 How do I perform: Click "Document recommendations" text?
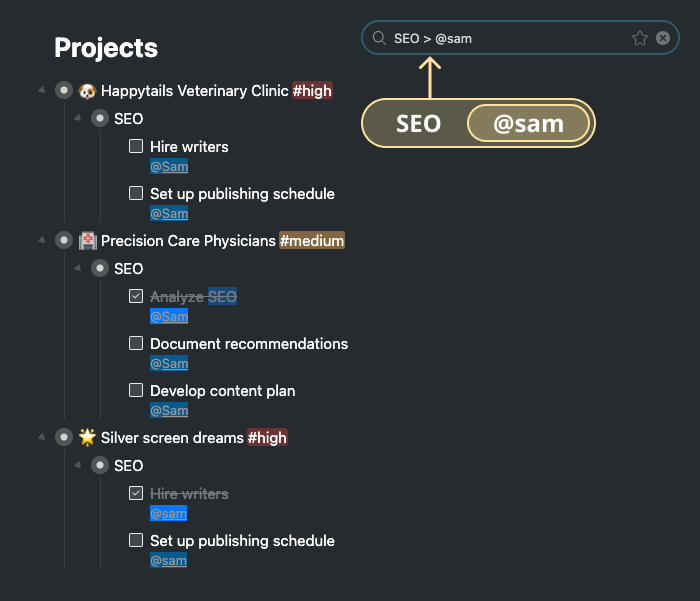pos(249,344)
